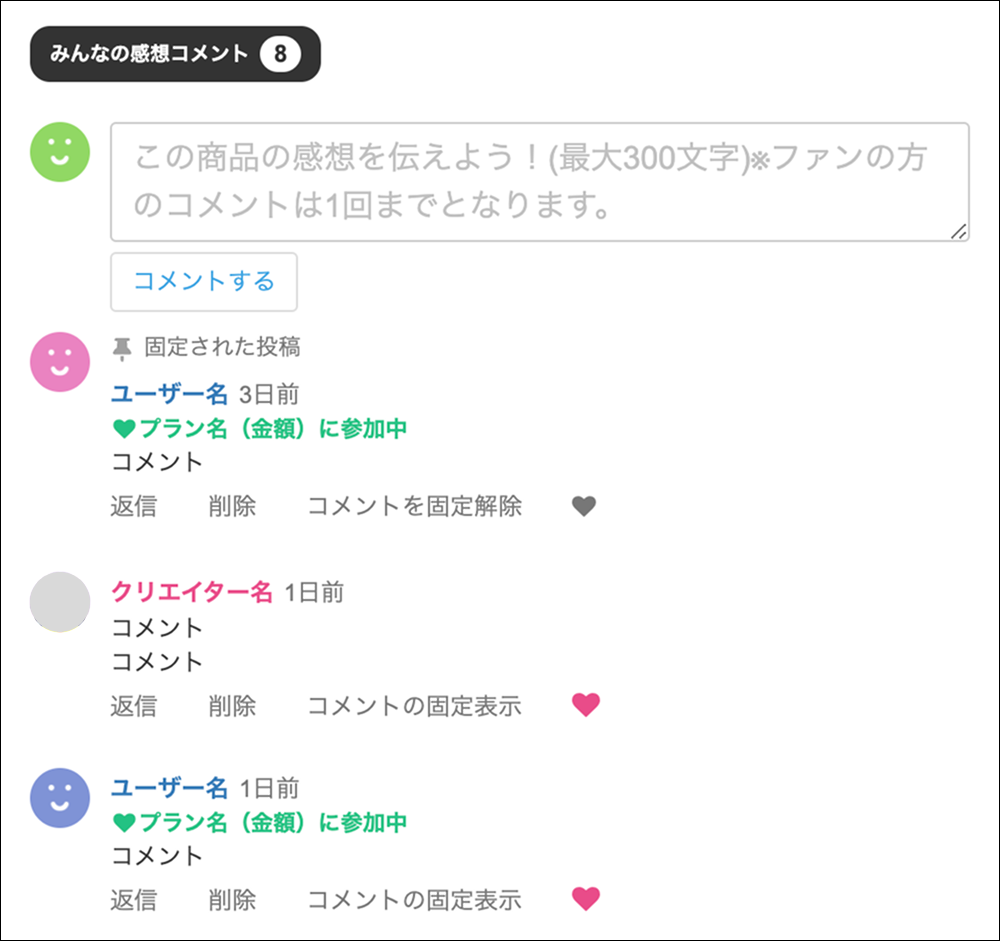The height and width of the screenshot is (941, 1000).
Task: Click 削除 on the pinned comment
Action: point(233,506)
